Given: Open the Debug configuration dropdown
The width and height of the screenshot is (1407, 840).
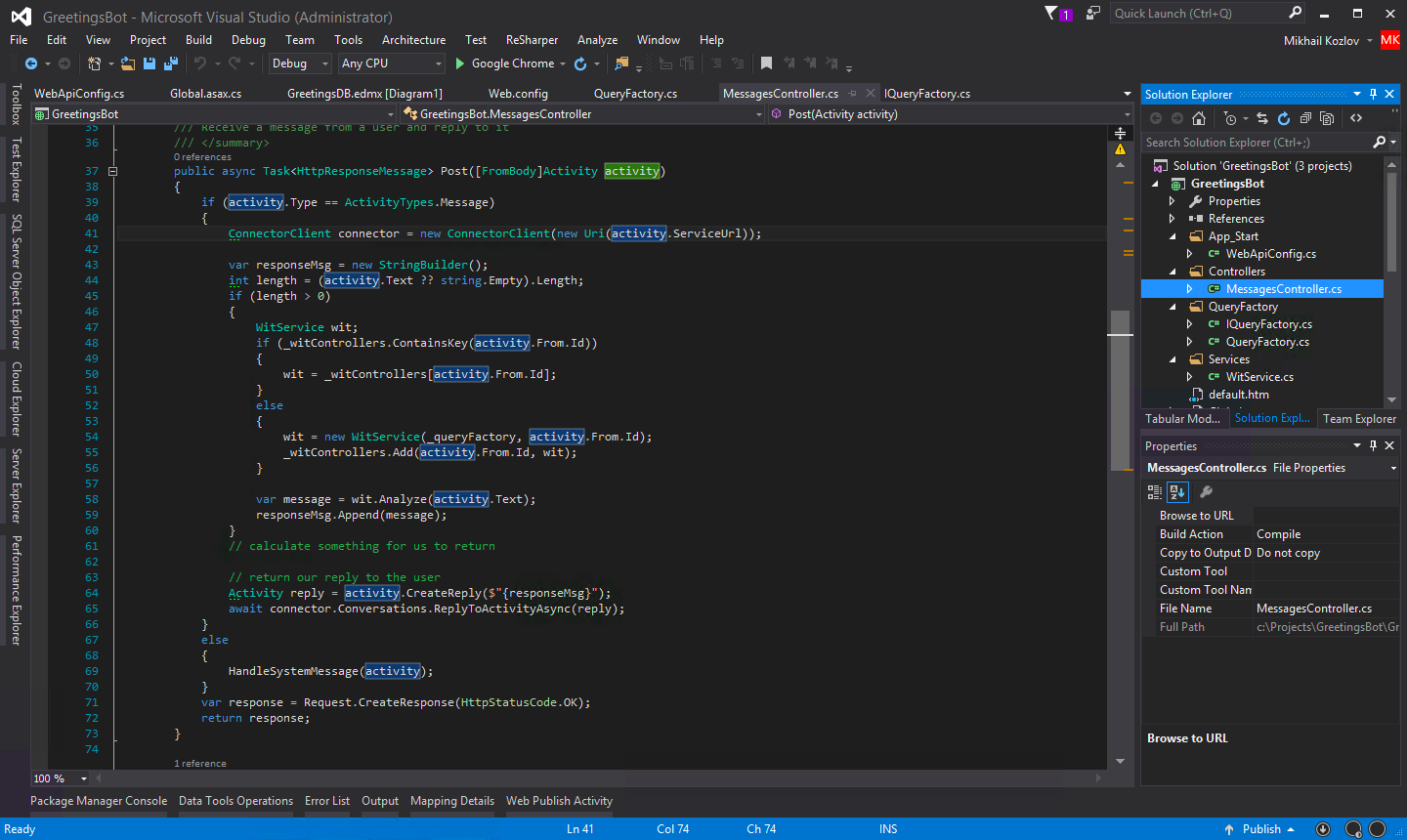Looking at the screenshot, I should tap(301, 63).
